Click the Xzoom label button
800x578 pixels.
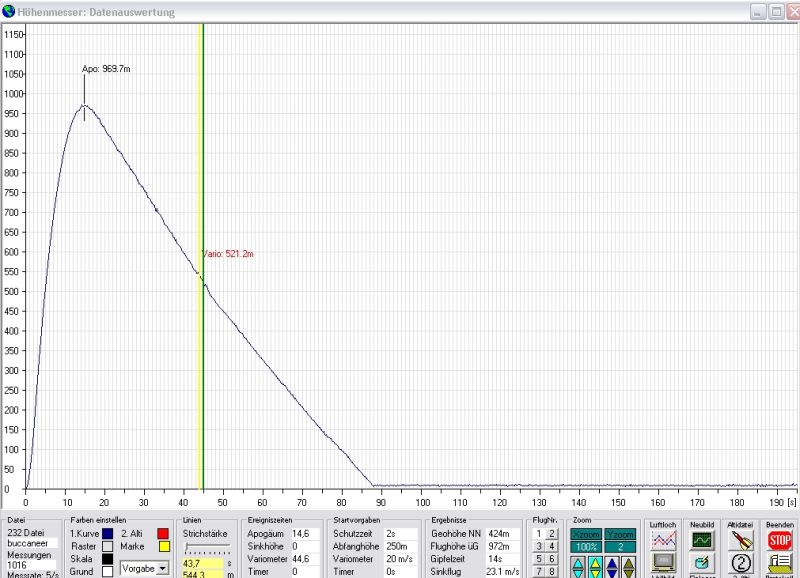click(x=586, y=534)
